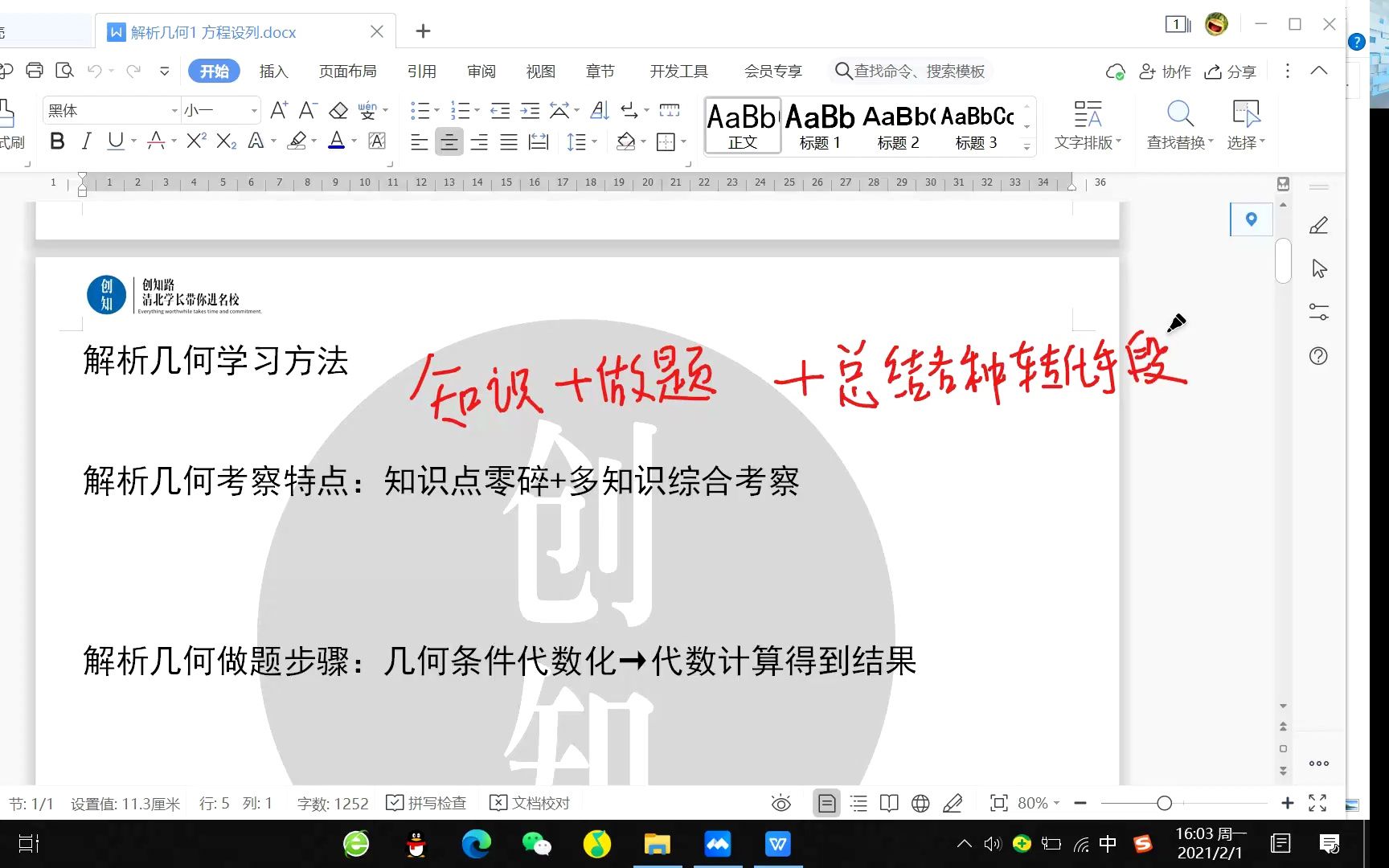Switch to the 插入 tab
The width and height of the screenshot is (1389, 868).
pos(273,72)
